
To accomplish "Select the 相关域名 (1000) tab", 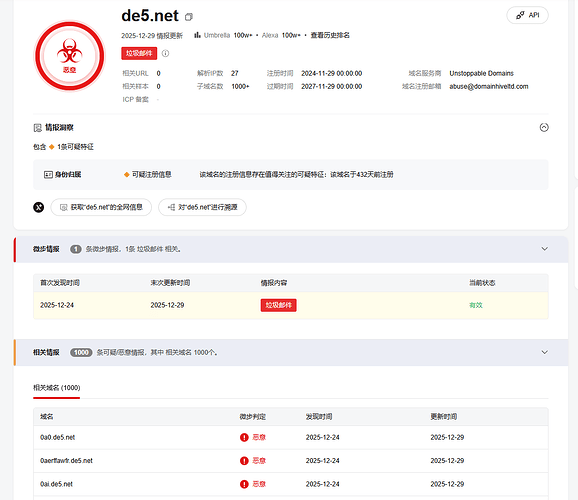I will [x=56, y=388].
